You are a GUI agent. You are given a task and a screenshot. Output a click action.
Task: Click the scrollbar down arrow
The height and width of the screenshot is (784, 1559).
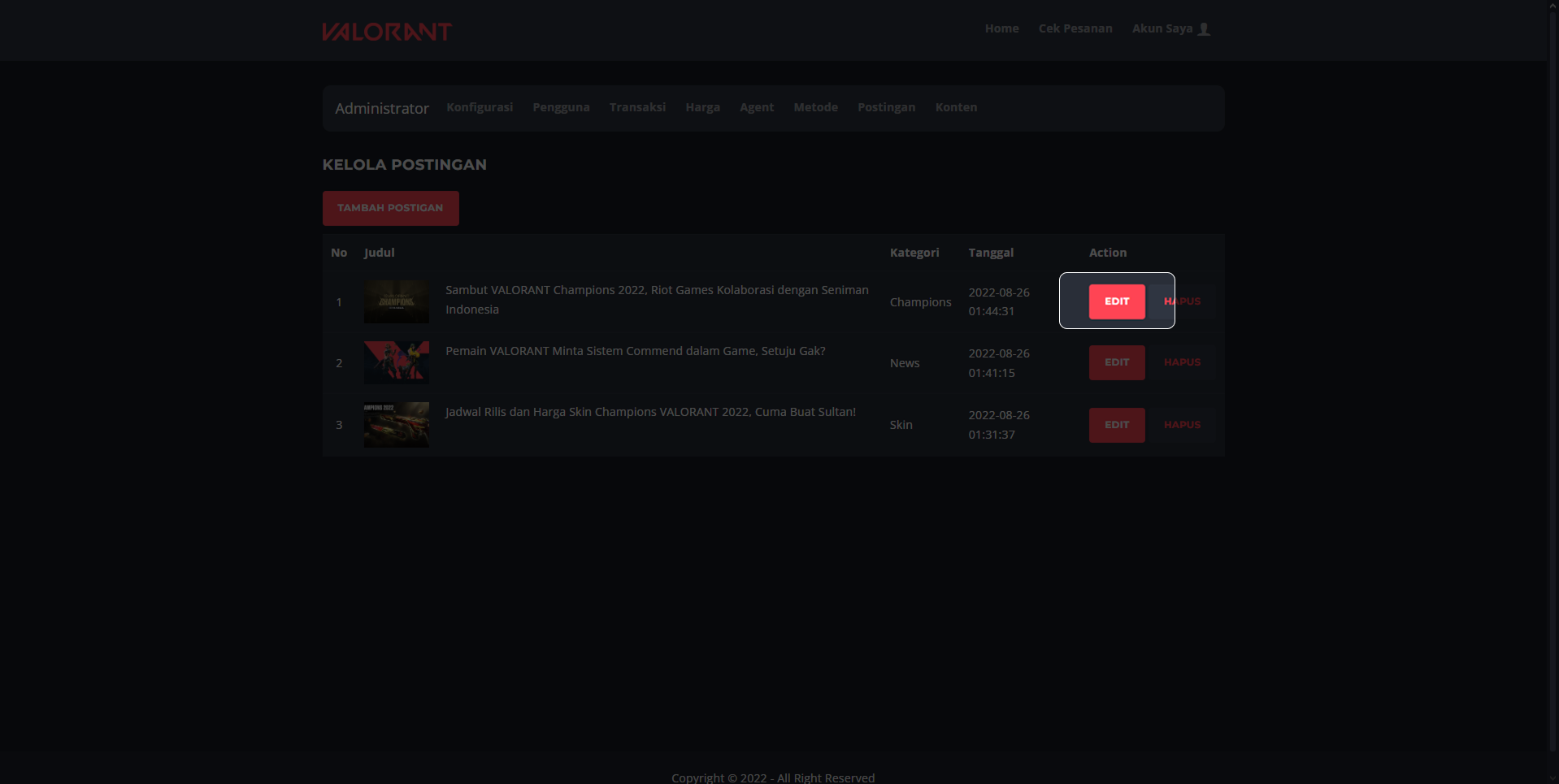[x=1552, y=778]
